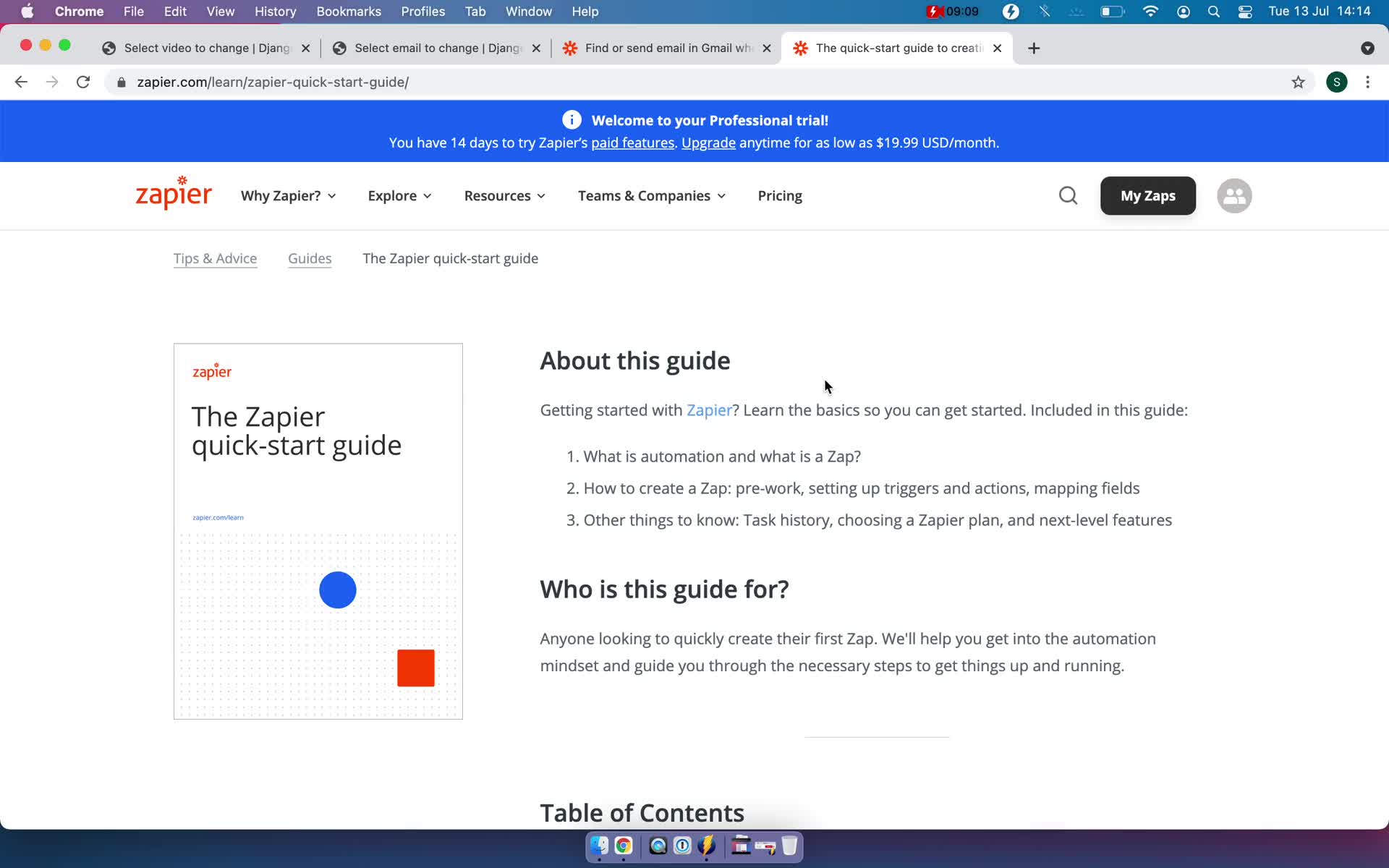Click the 1Password icon in the dock
This screenshot has height=868, width=1389.
click(x=680, y=846)
